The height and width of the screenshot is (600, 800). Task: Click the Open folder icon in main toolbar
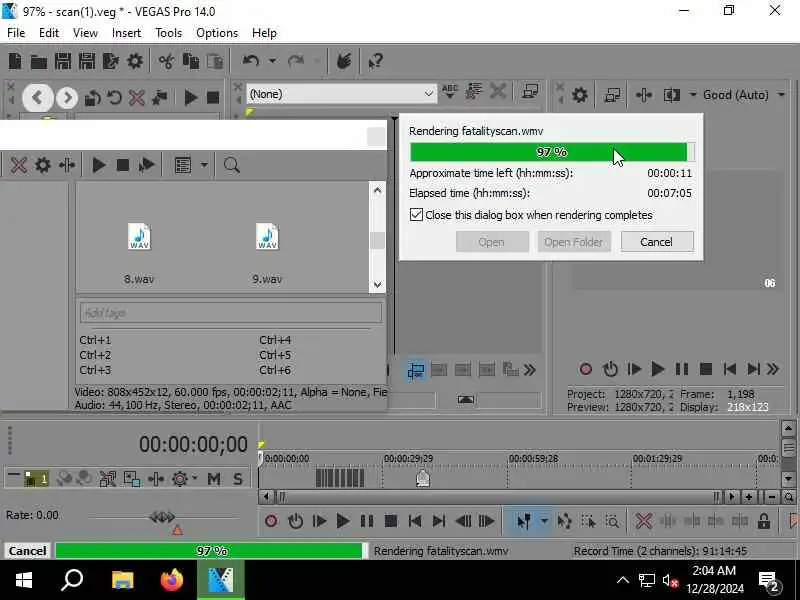[x=39, y=61]
